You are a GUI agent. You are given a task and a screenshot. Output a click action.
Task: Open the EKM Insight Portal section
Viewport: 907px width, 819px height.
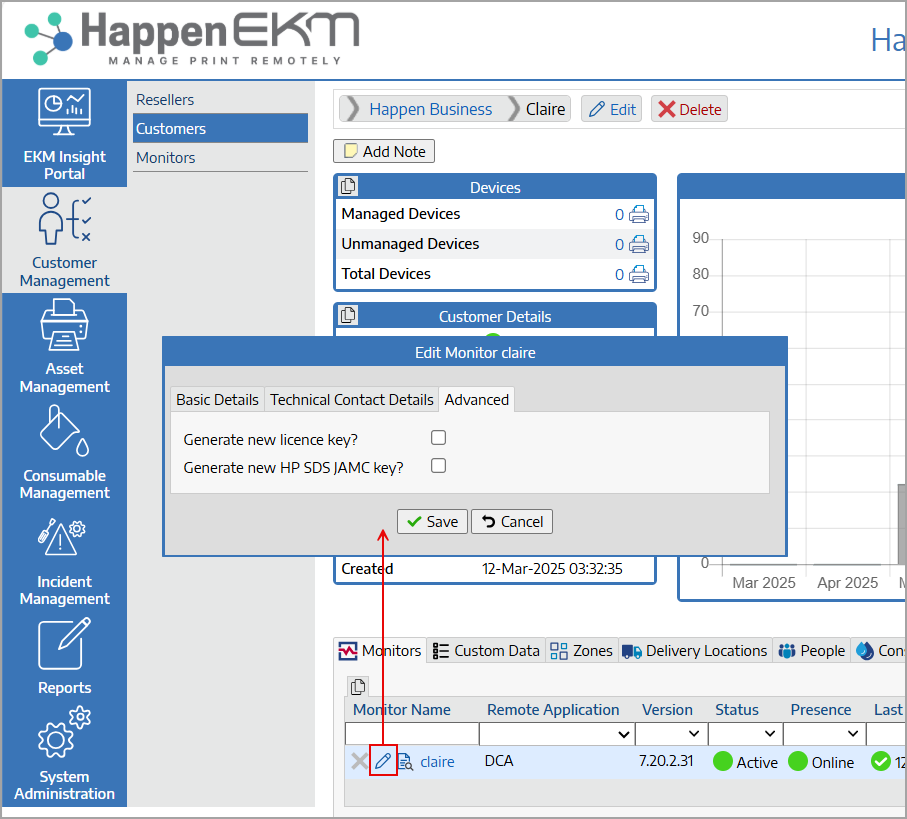(64, 134)
